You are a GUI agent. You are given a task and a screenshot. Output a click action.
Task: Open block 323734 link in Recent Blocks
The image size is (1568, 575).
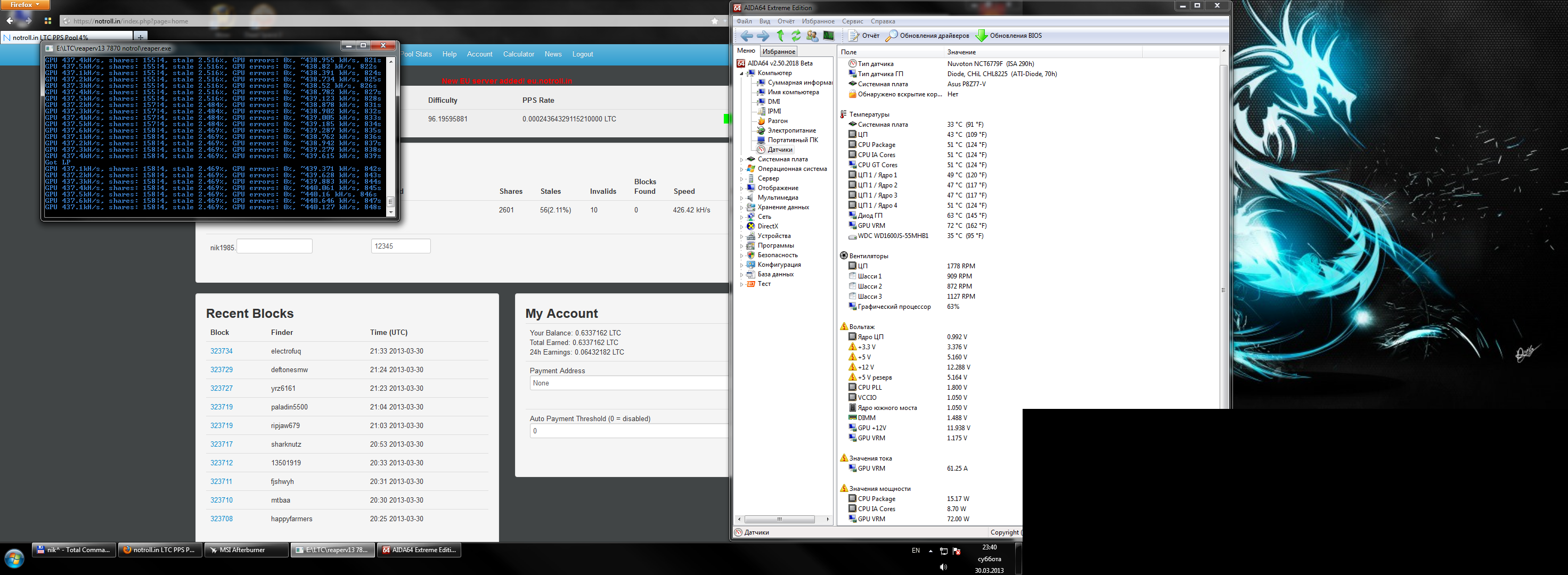(221, 351)
